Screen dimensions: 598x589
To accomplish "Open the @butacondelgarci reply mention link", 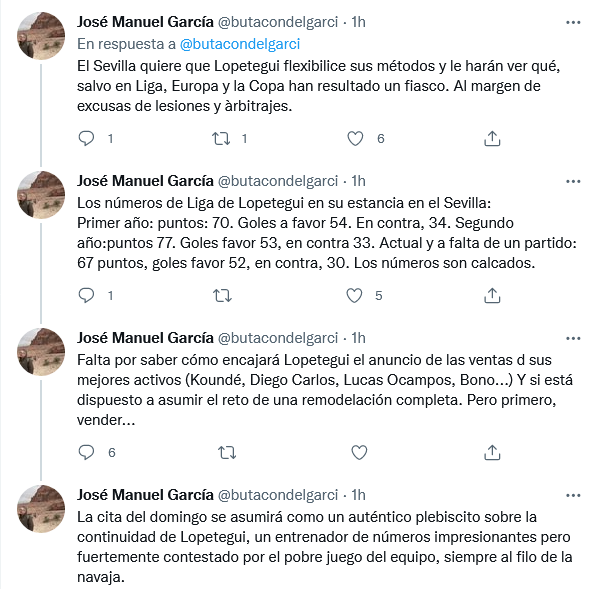I will [x=240, y=44].
